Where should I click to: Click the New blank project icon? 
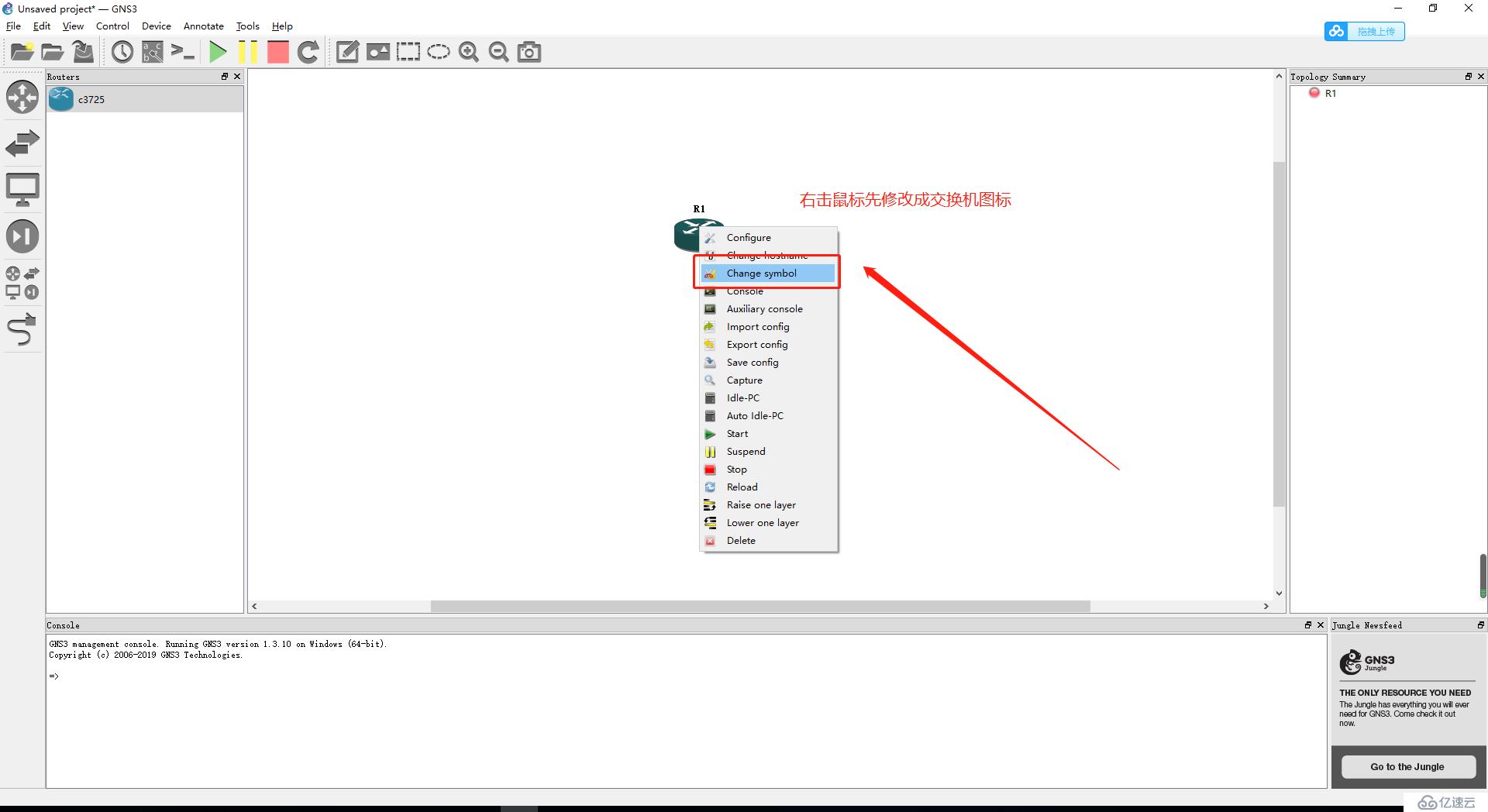click(22, 52)
